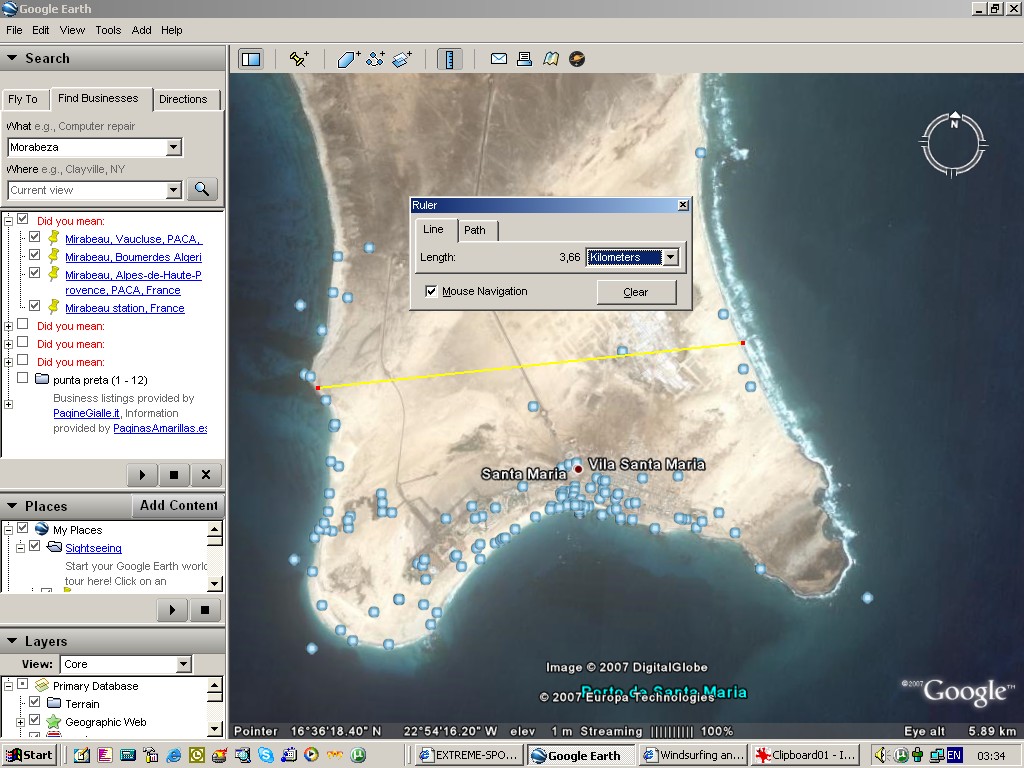Start search with magnifying glass button
Screen dimensions: 1024x768
(202, 189)
